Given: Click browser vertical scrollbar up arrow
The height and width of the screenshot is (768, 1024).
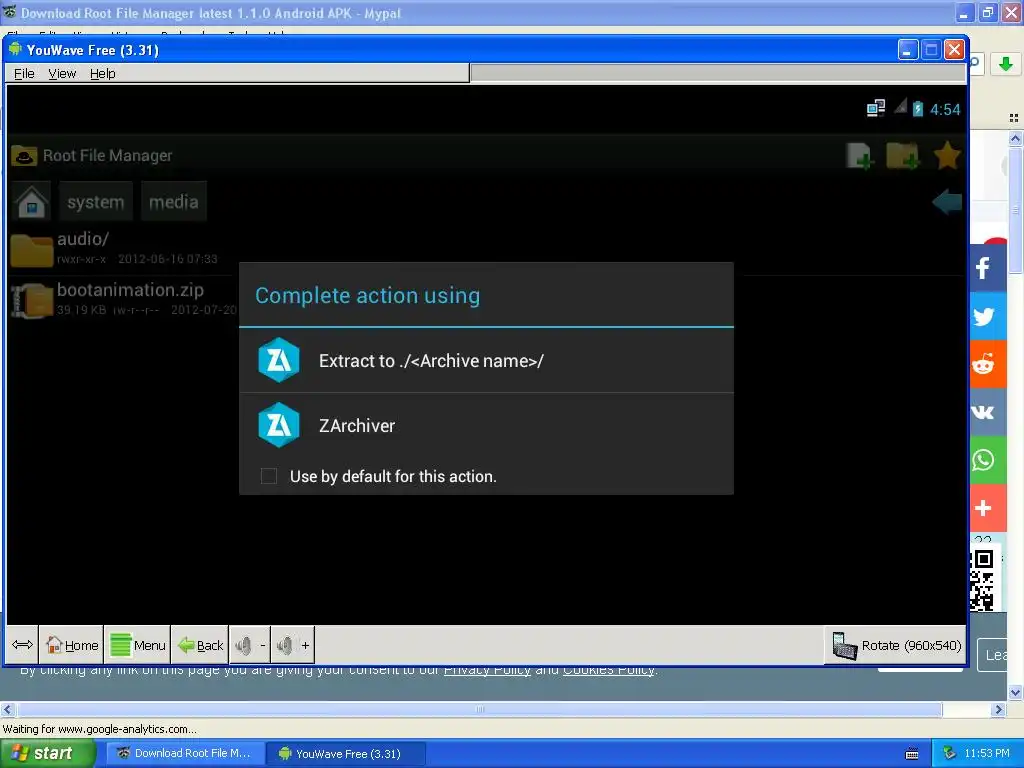Looking at the screenshot, I should point(1015,138).
